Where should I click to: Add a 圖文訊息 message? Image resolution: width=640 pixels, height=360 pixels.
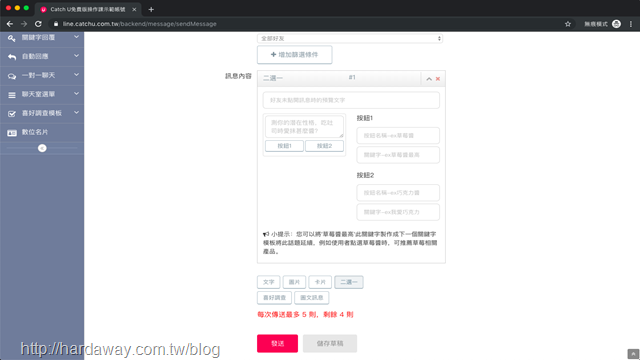point(311,298)
